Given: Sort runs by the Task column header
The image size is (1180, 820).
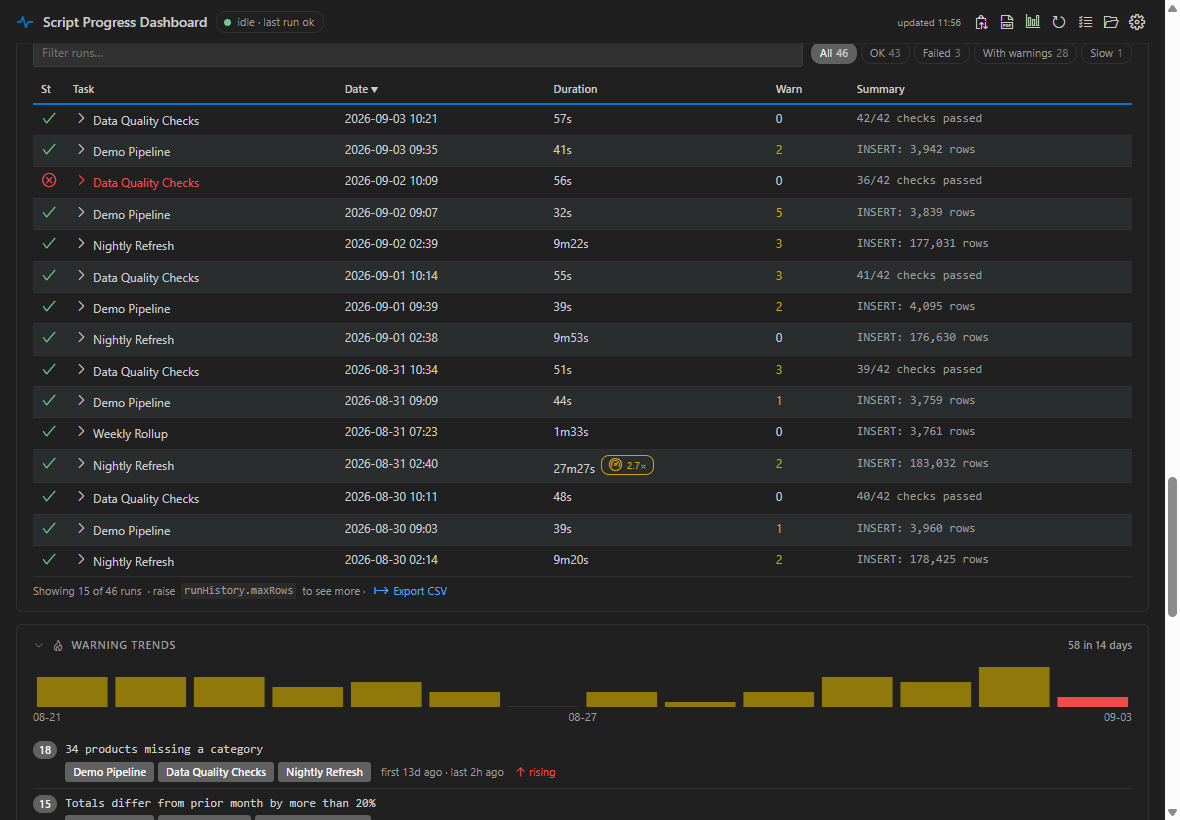Looking at the screenshot, I should [x=84, y=89].
